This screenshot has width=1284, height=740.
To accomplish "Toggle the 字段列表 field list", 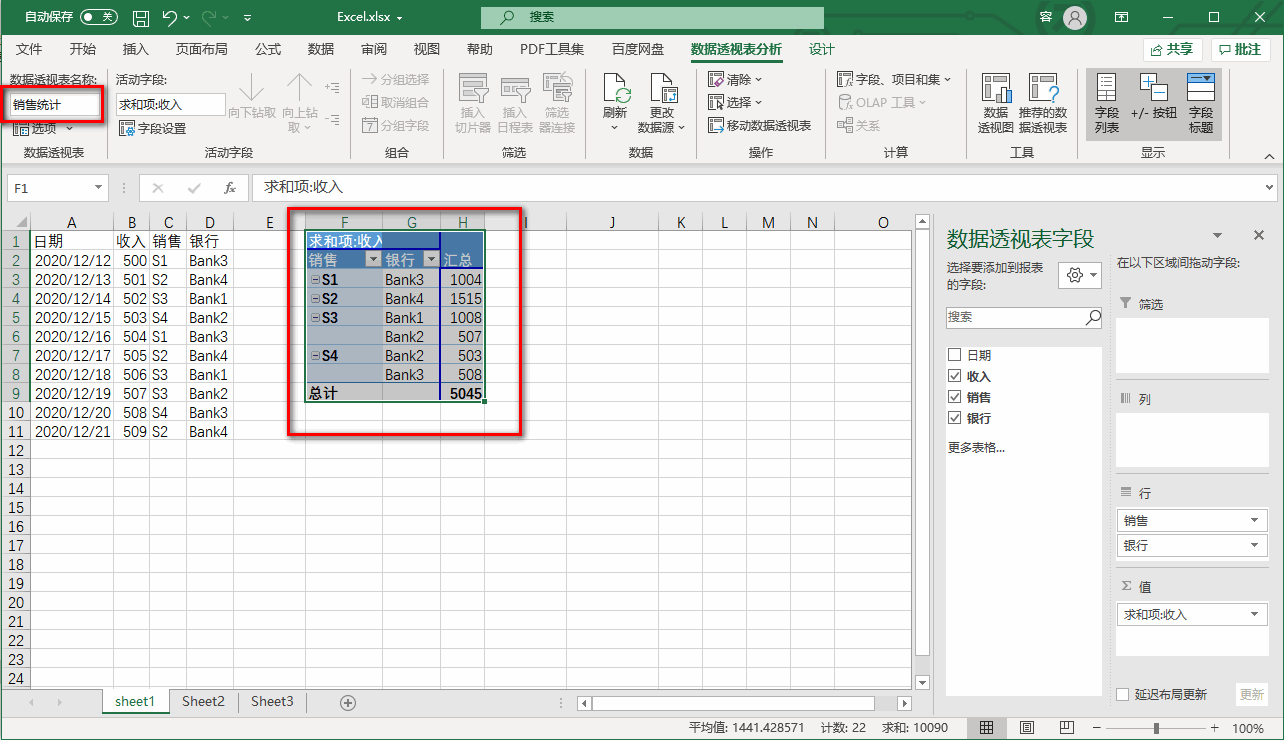I will 1107,104.
